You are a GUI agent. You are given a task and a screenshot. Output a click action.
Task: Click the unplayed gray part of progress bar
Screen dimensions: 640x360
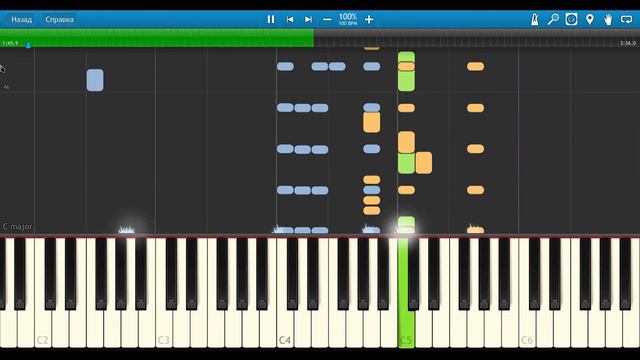coord(477,38)
